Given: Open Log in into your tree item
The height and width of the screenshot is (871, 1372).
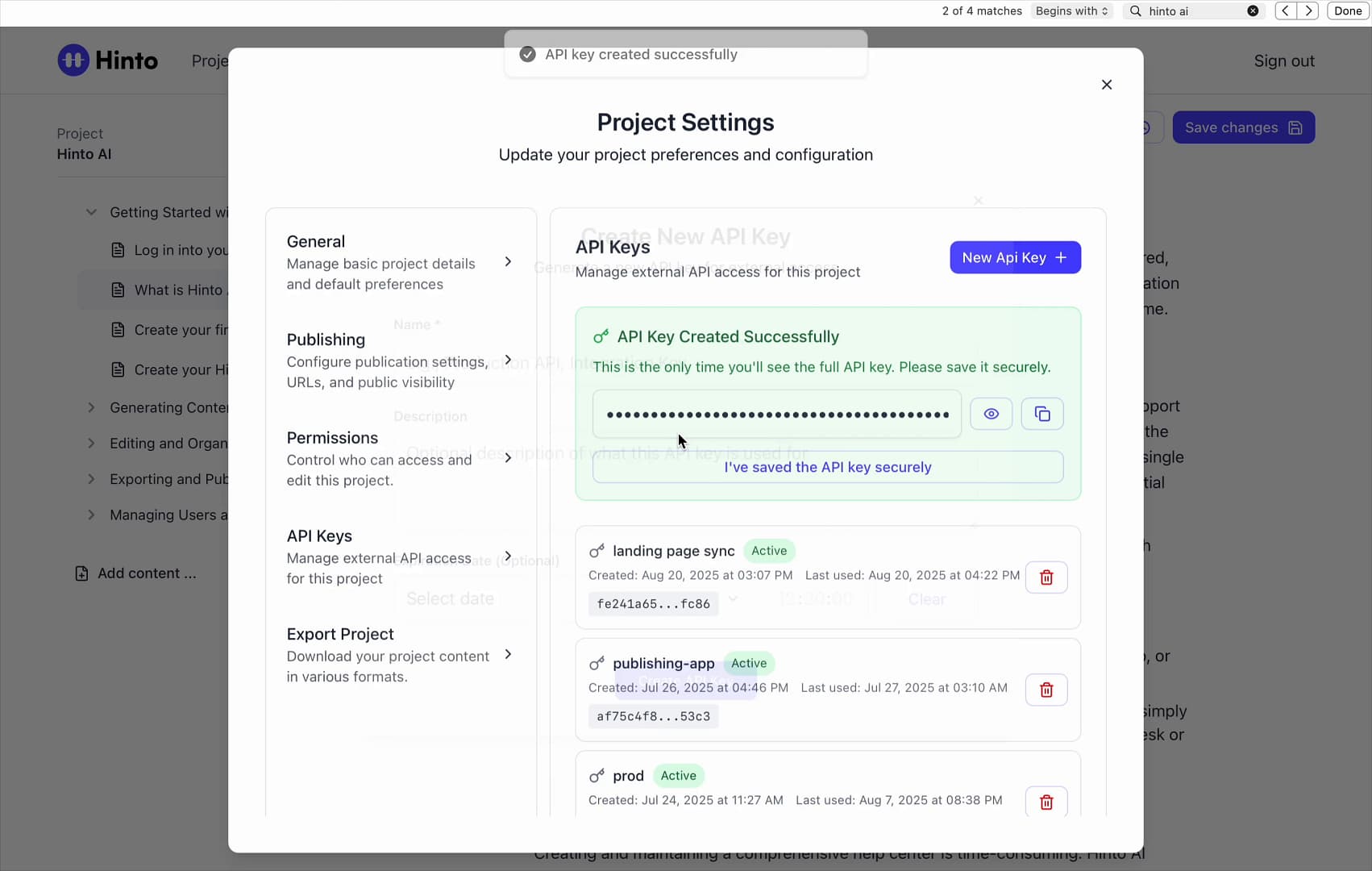Looking at the screenshot, I should [169, 250].
